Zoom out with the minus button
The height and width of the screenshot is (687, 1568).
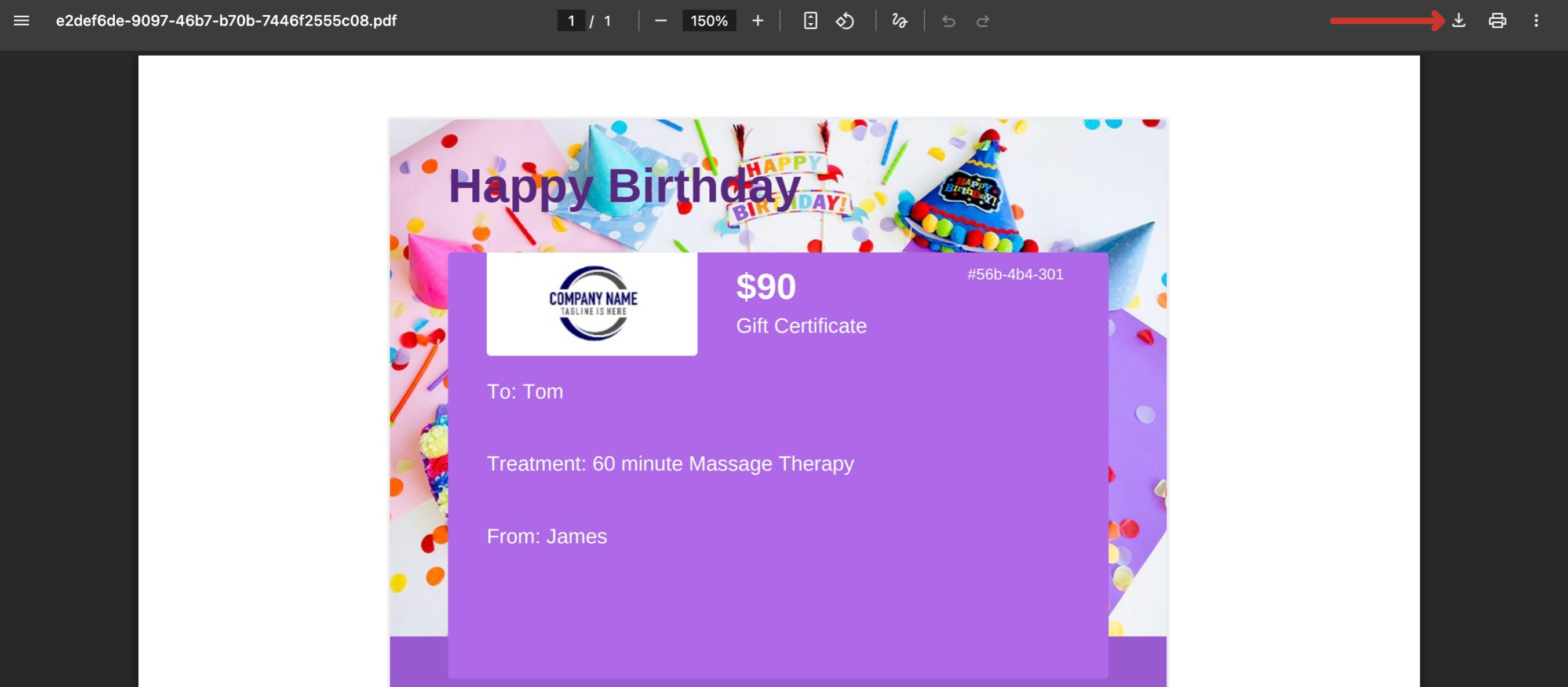point(661,21)
